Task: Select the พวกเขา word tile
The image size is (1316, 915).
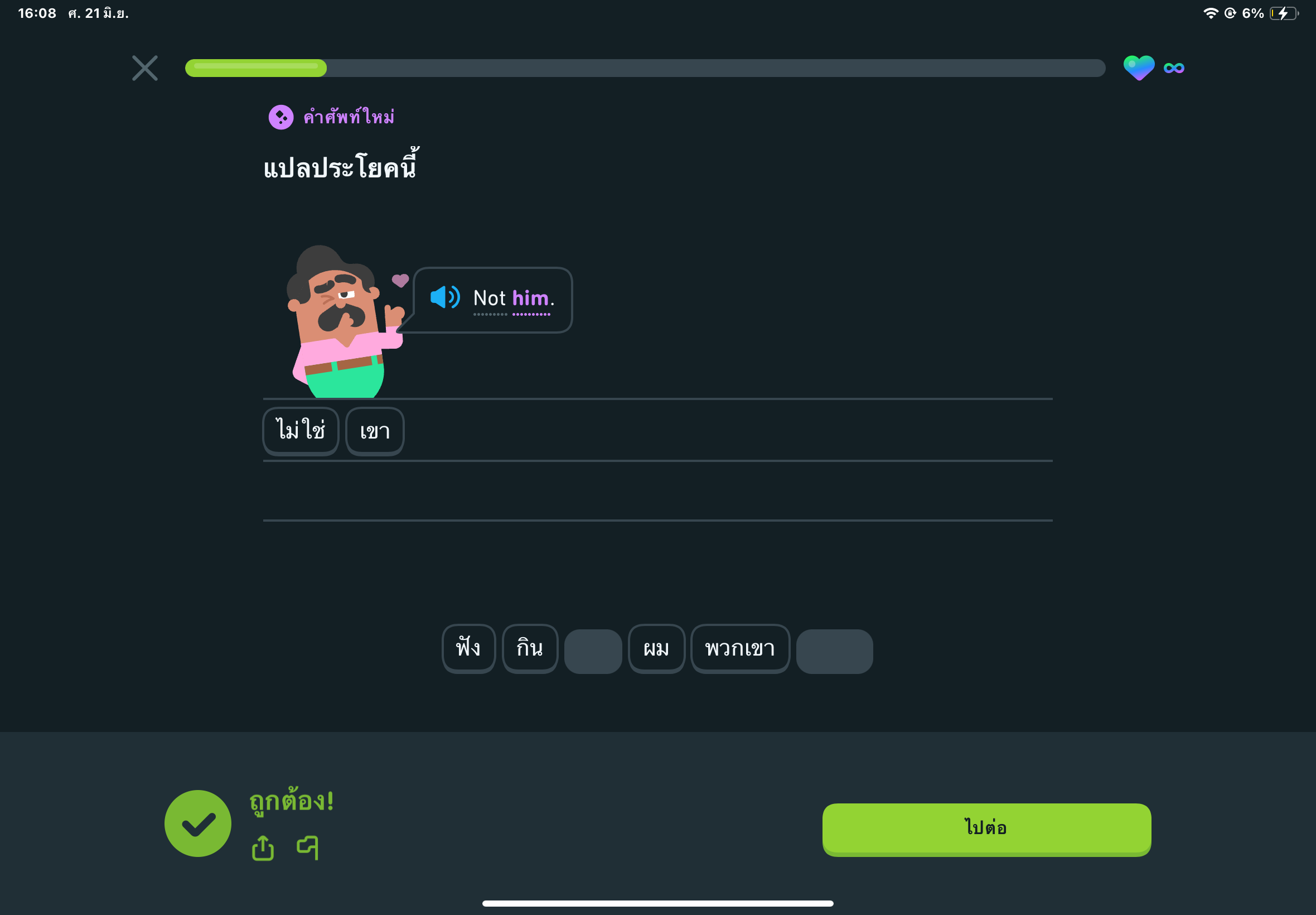Action: coord(740,648)
